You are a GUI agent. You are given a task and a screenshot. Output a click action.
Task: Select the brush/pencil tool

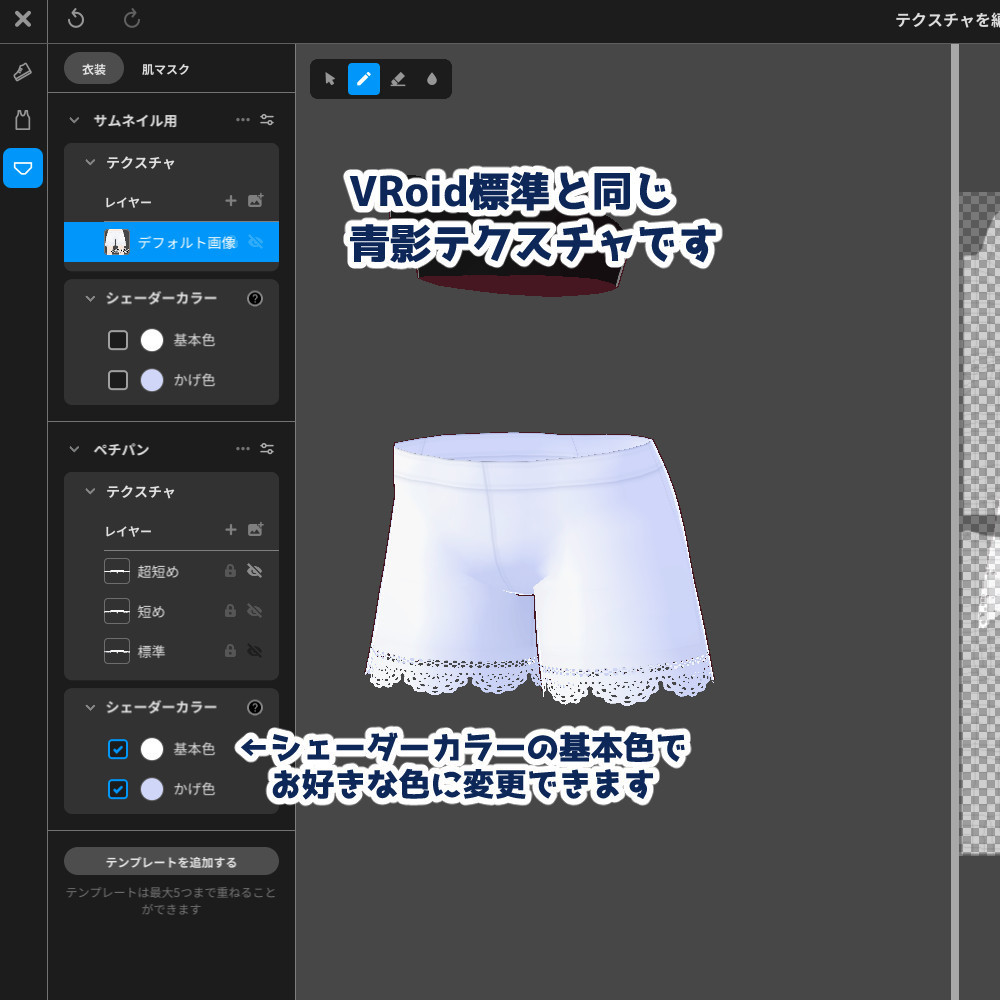pyautogui.click(x=364, y=79)
